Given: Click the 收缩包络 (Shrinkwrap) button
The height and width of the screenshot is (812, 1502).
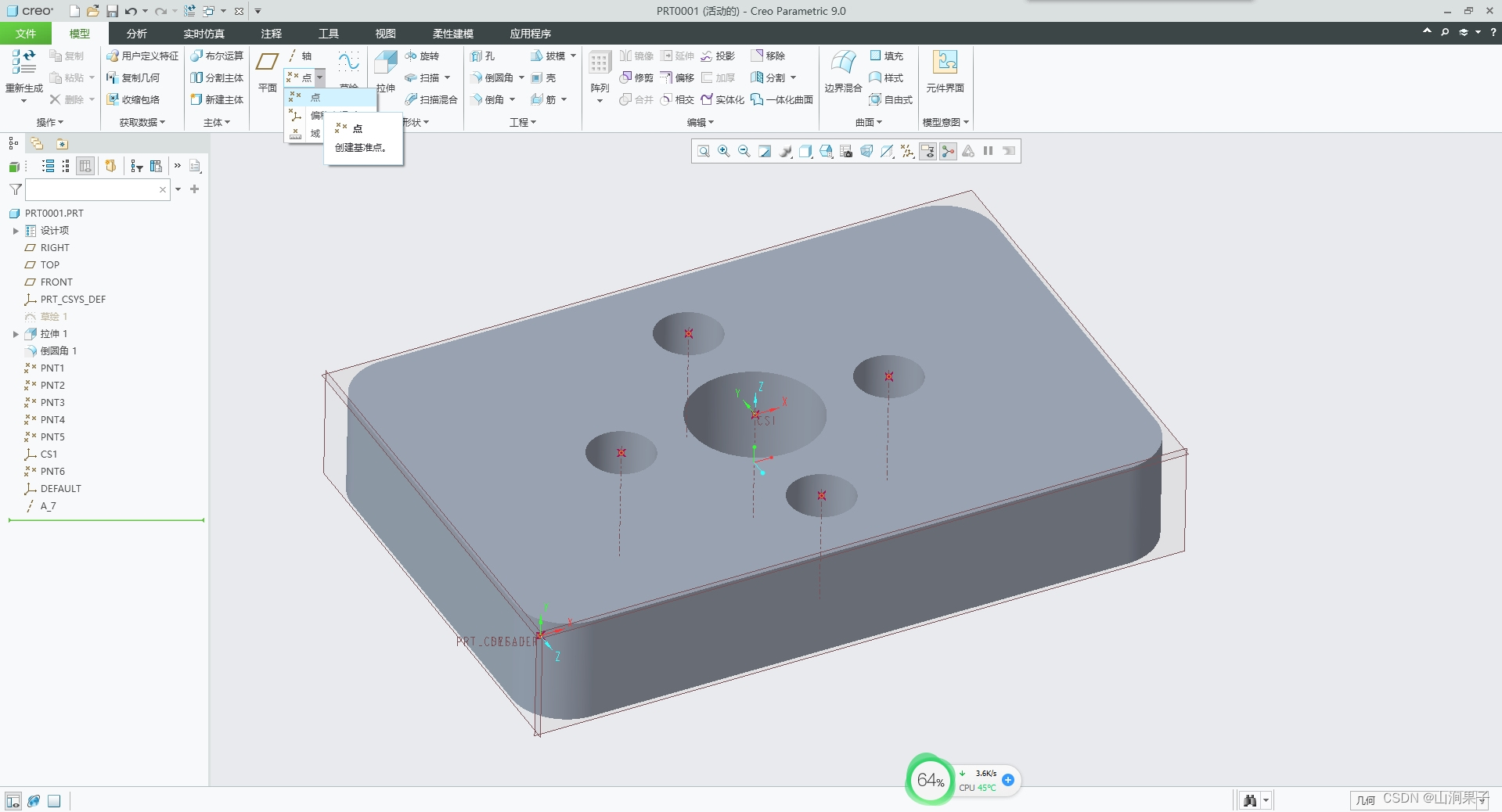Looking at the screenshot, I should pos(133,99).
